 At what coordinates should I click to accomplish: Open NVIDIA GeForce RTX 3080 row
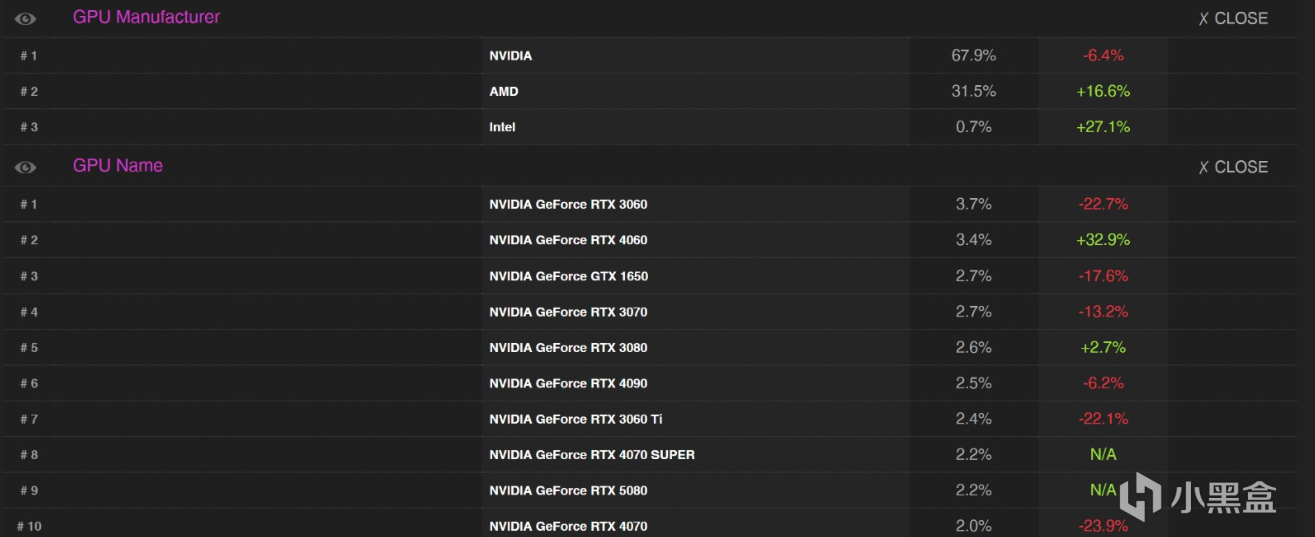[568, 348]
